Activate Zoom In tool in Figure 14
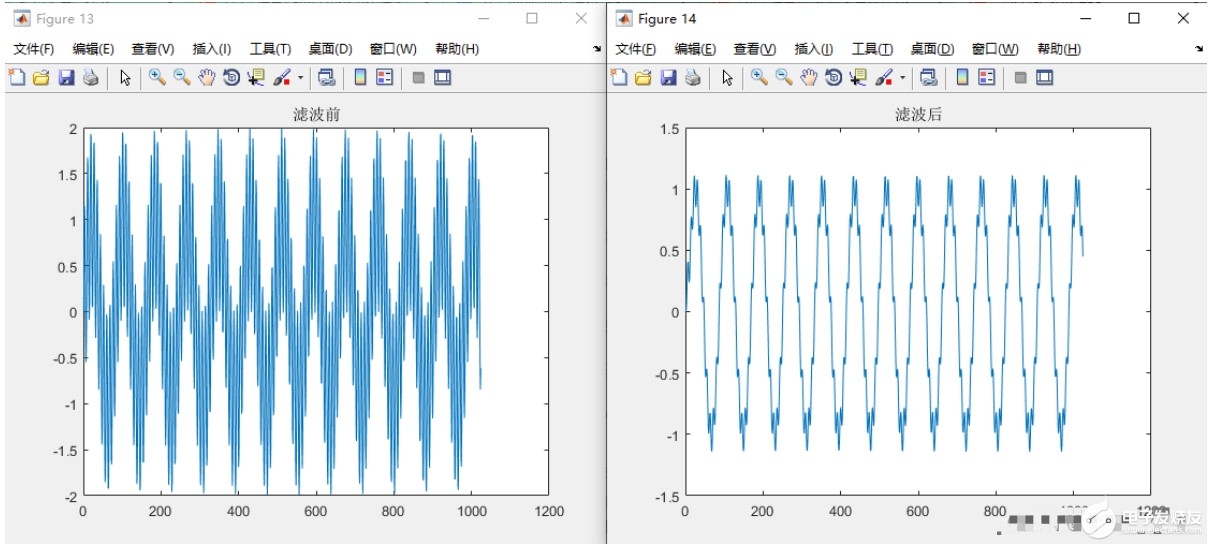Screen dimensions: 1208x545 point(759,77)
